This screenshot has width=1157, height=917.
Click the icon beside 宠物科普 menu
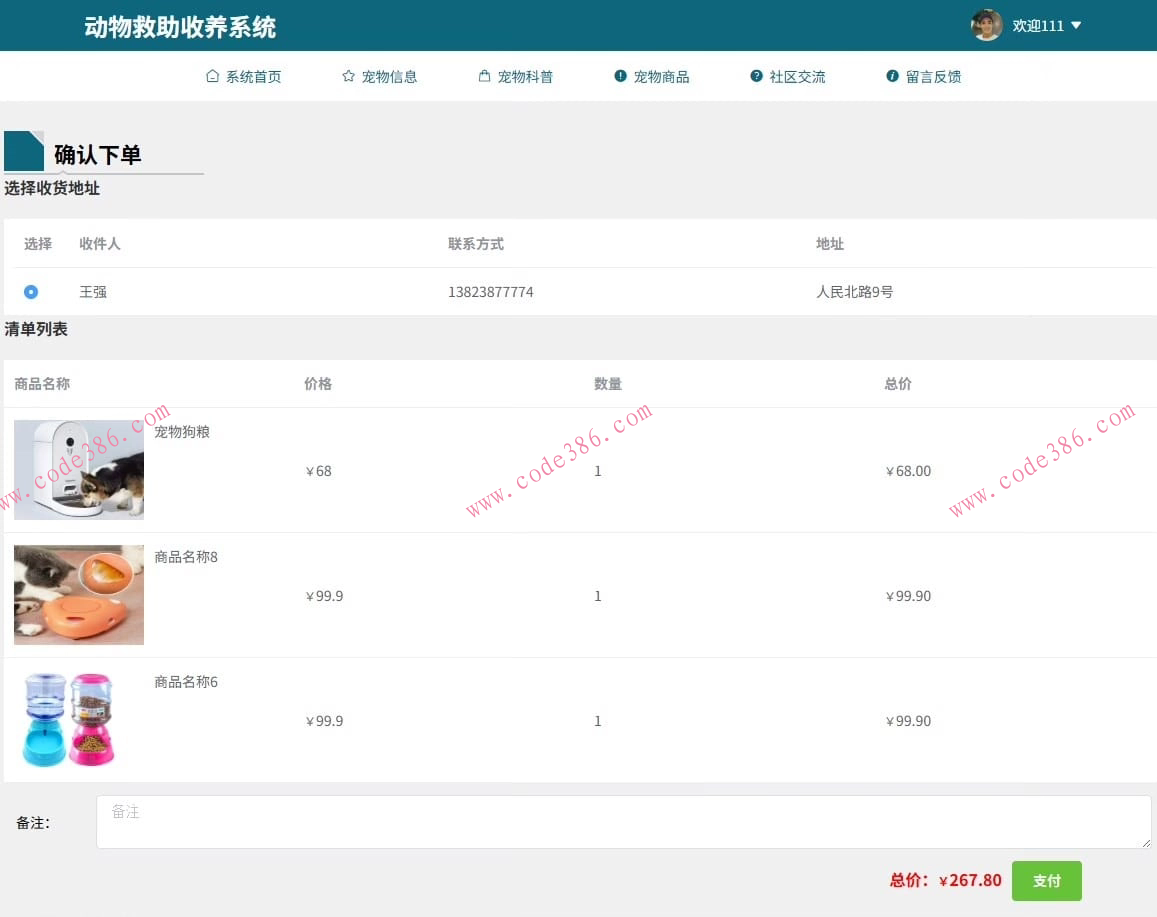tap(483, 75)
